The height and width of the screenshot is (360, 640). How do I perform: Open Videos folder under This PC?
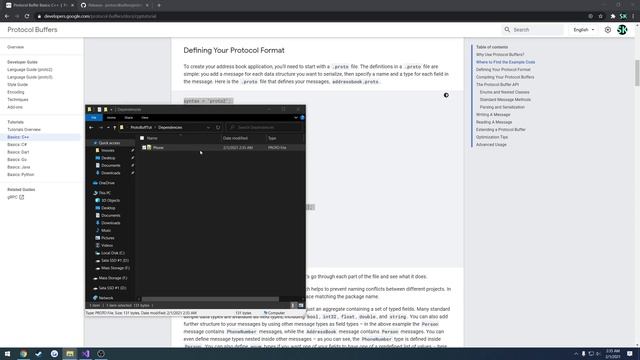pos(107,245)
